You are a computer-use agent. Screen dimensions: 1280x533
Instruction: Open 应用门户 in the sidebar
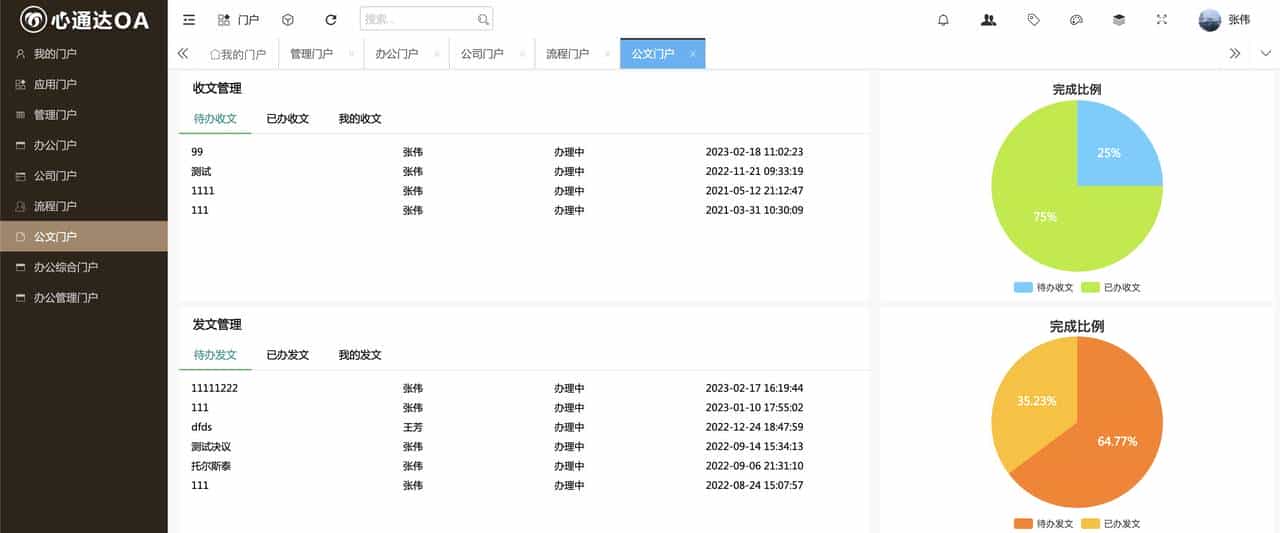(x=84, y=84)
